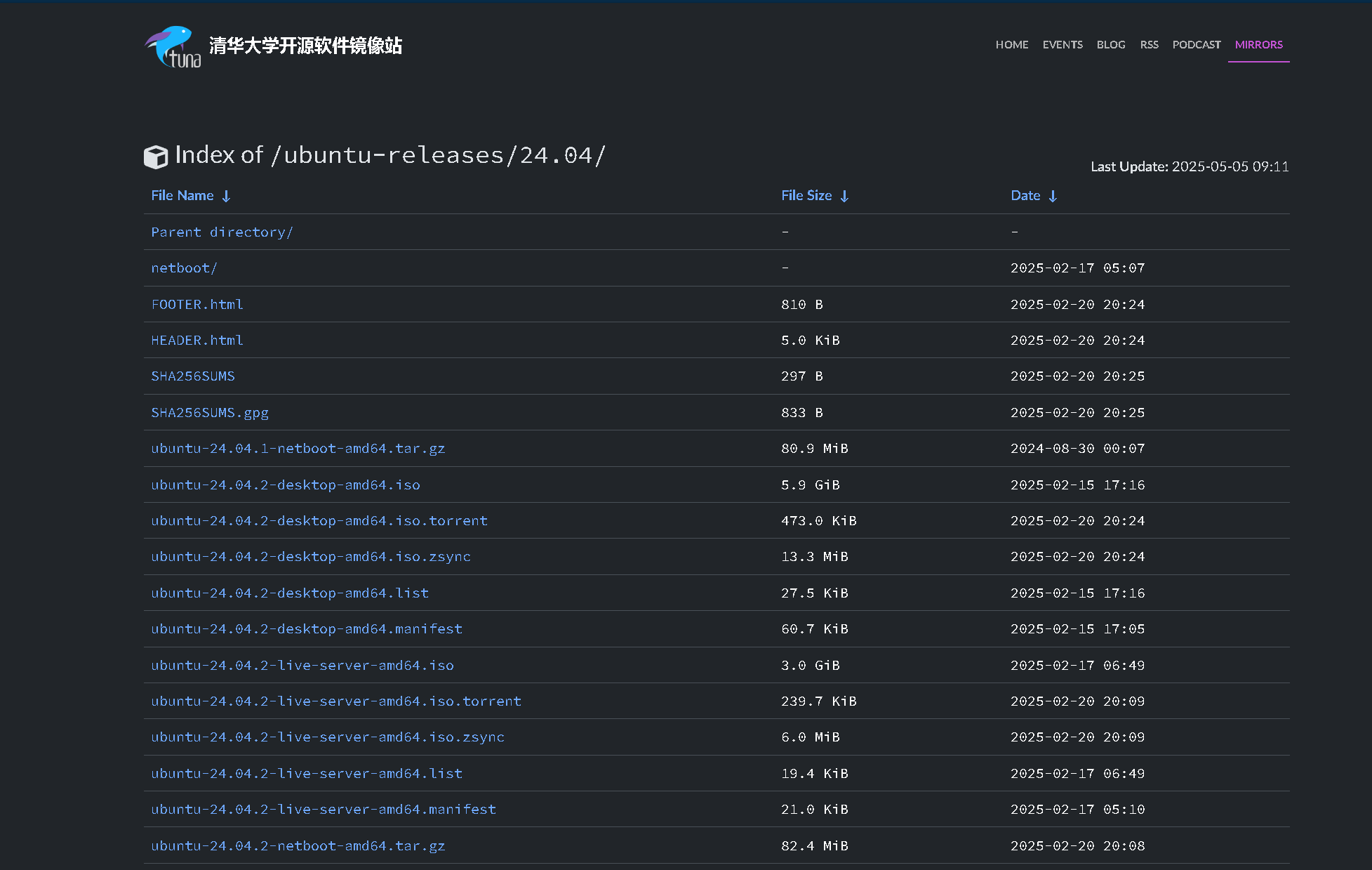Screen dimensions: 1372x870
Task: Click the File Size sort arrow icon
Action: 844,197
